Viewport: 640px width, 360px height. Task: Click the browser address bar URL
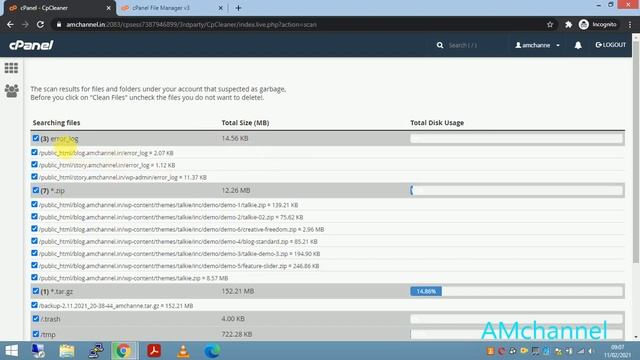coord(191,24)
